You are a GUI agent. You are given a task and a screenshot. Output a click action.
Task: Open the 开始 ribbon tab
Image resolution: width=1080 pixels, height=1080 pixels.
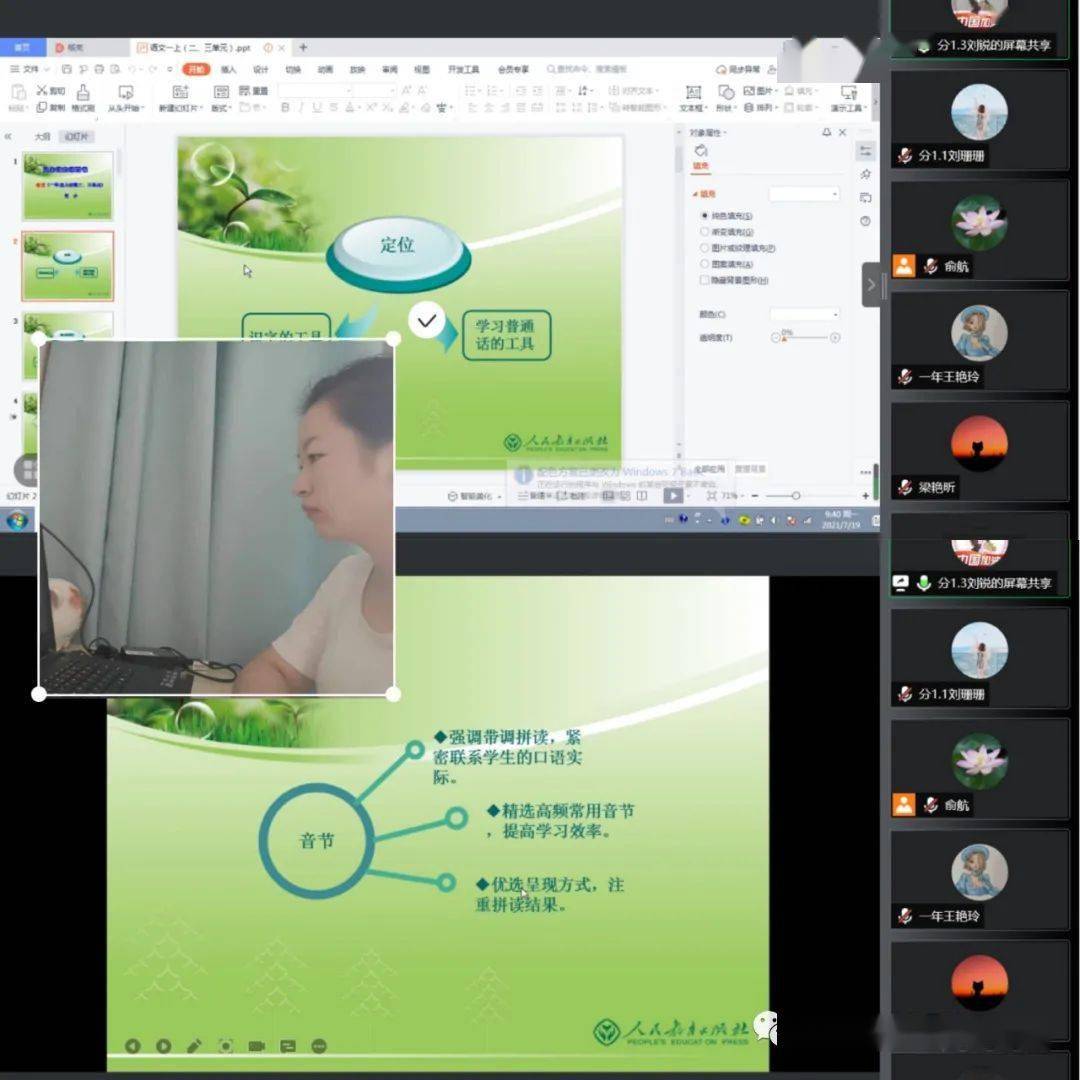pyautogui.click(x=196, y=69)
